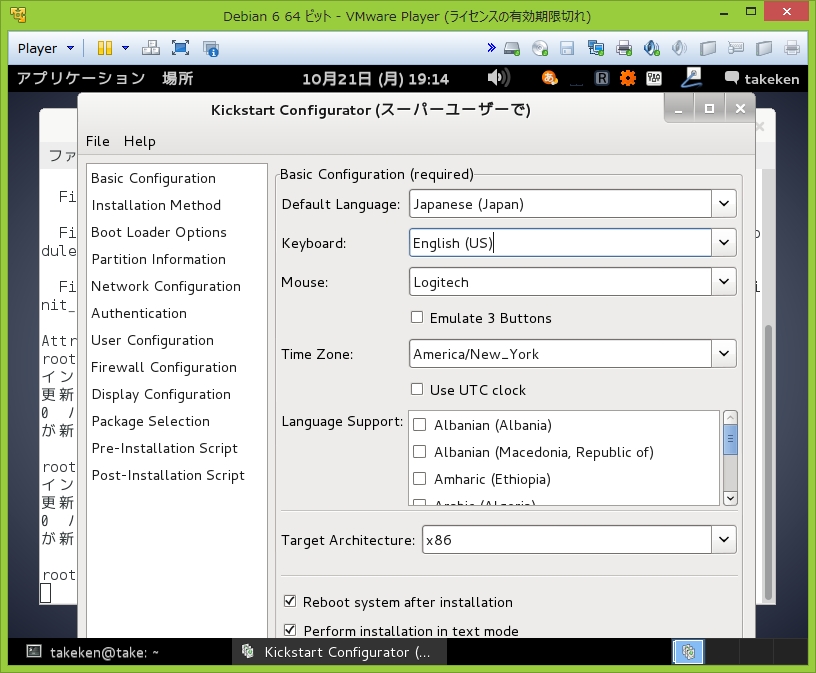The width and height of the screenshot is (816, 673).
Task: Check Albanian (Albania) language support
Action: pos(419,425)
